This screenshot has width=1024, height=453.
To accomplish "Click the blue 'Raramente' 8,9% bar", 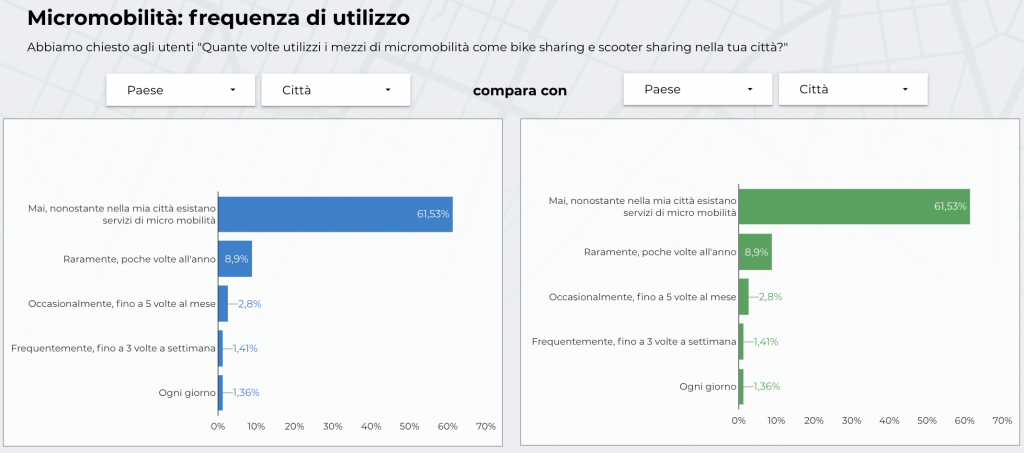I will tap(235, 258).
